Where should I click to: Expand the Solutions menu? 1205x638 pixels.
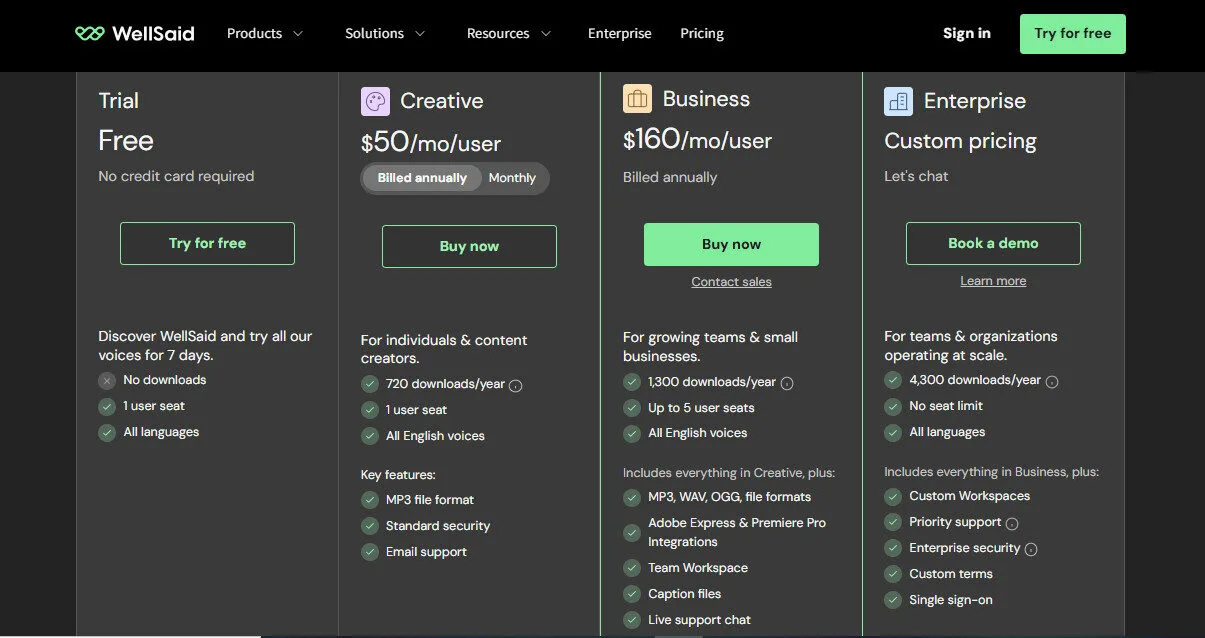pos(385,33)
